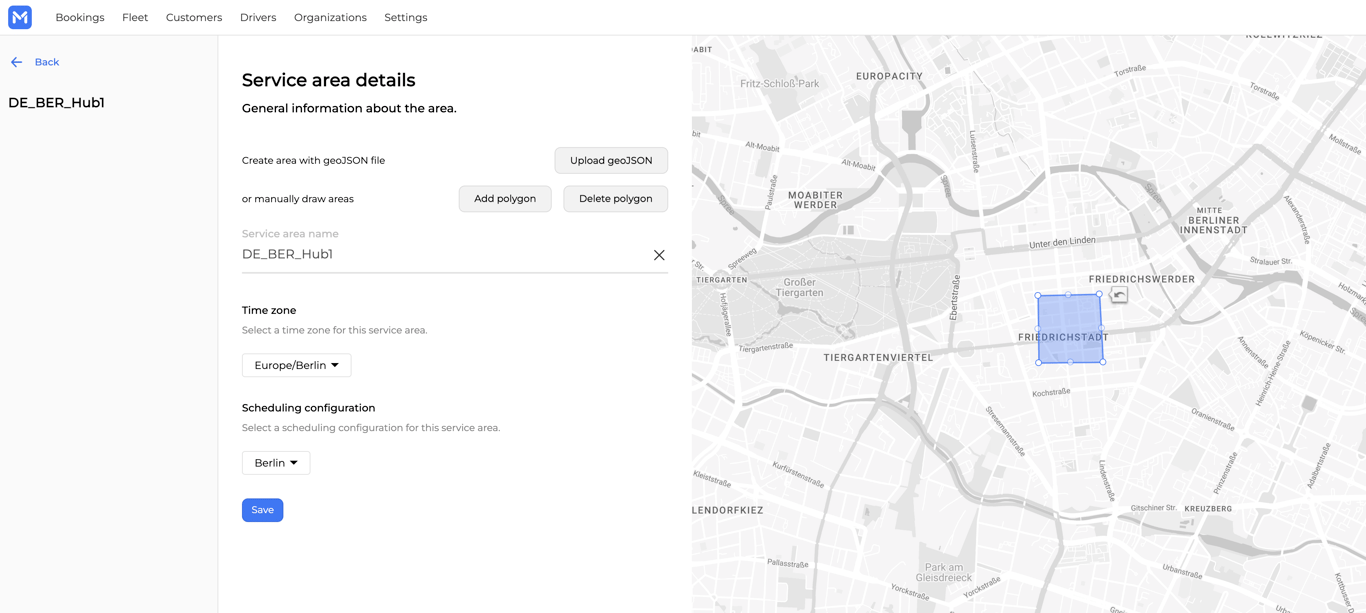1366x613 pixels.
Task: Click the Delete polygon button
Action: [615, 199]
